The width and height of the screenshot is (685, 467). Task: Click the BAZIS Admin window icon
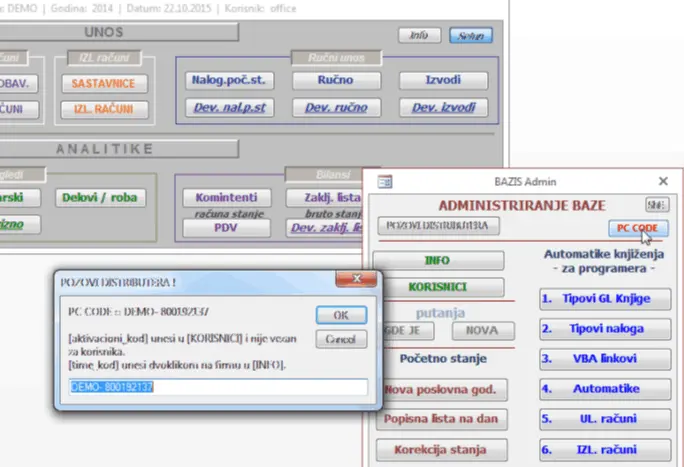(385, 181)
